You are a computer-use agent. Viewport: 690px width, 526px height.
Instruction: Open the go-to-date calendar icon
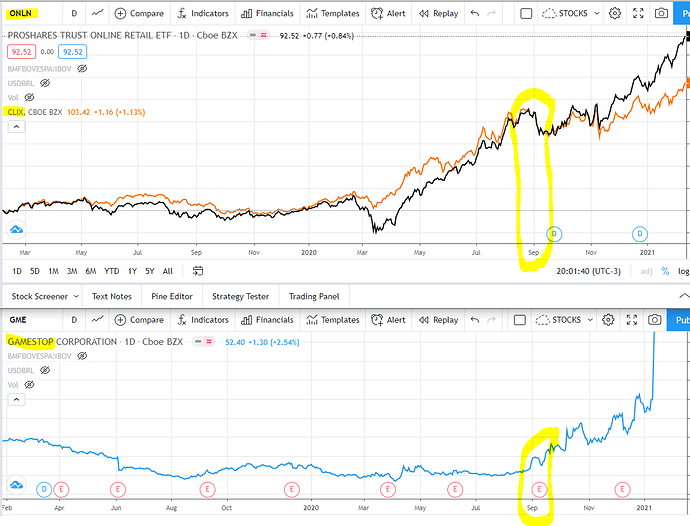198,271
